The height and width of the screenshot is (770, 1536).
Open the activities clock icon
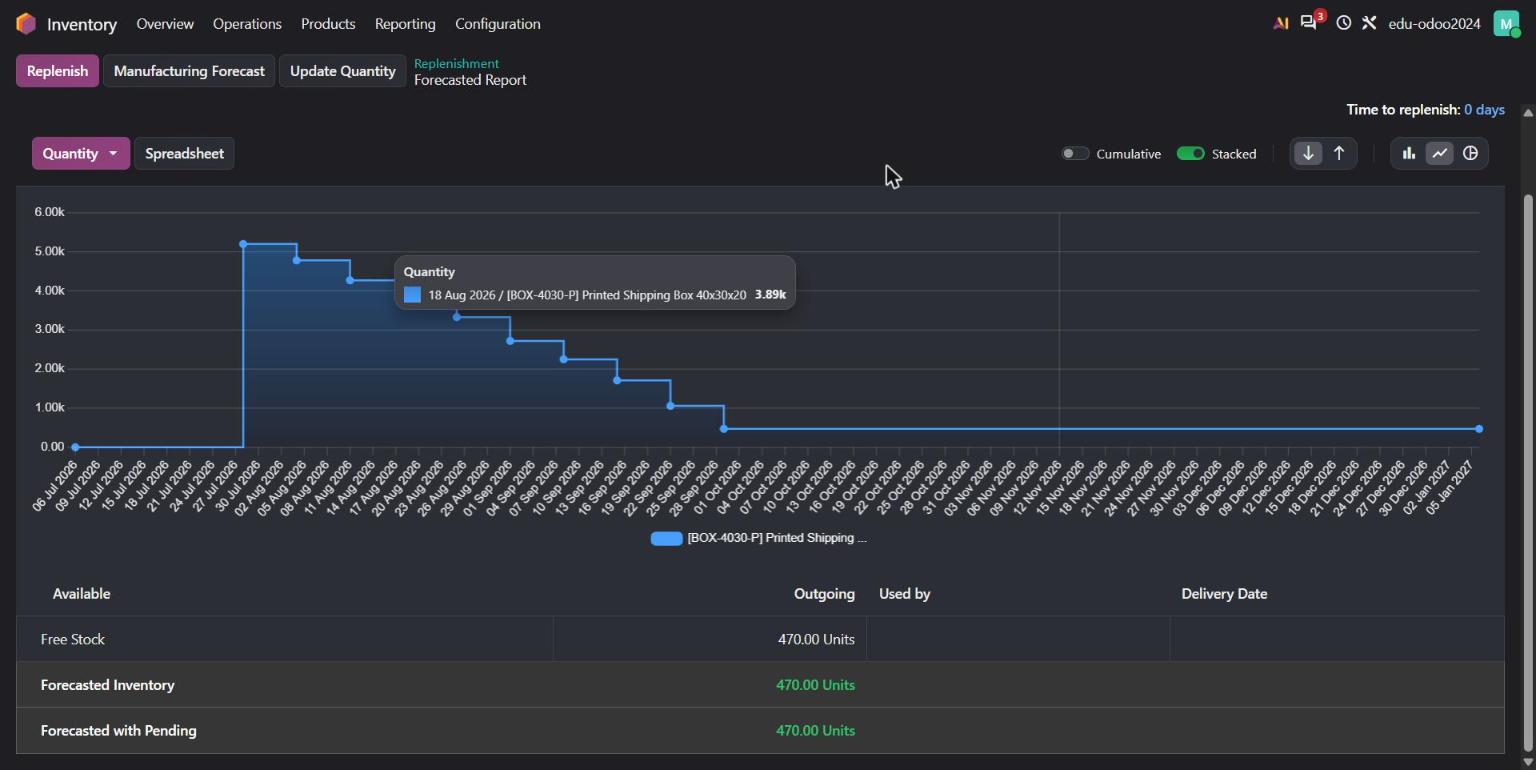point(1344,23)
